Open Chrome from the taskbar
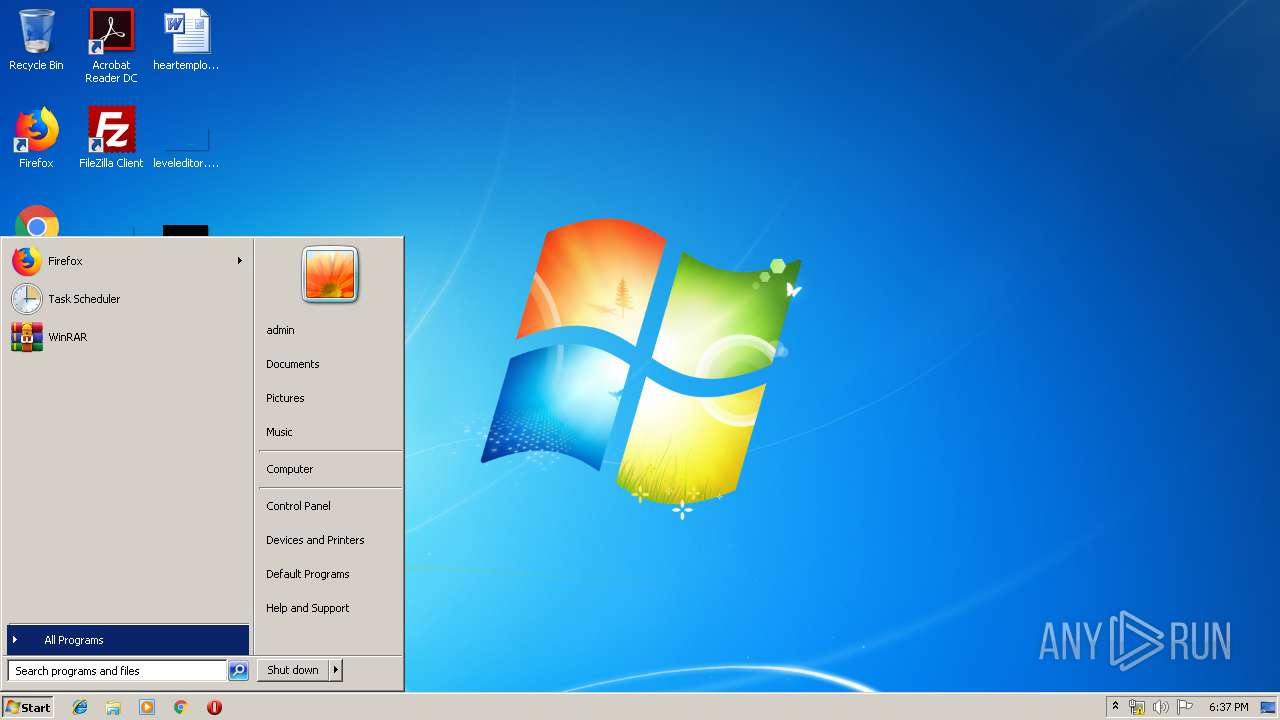The width and height of the screenshot is (1280, 720). 181,707
